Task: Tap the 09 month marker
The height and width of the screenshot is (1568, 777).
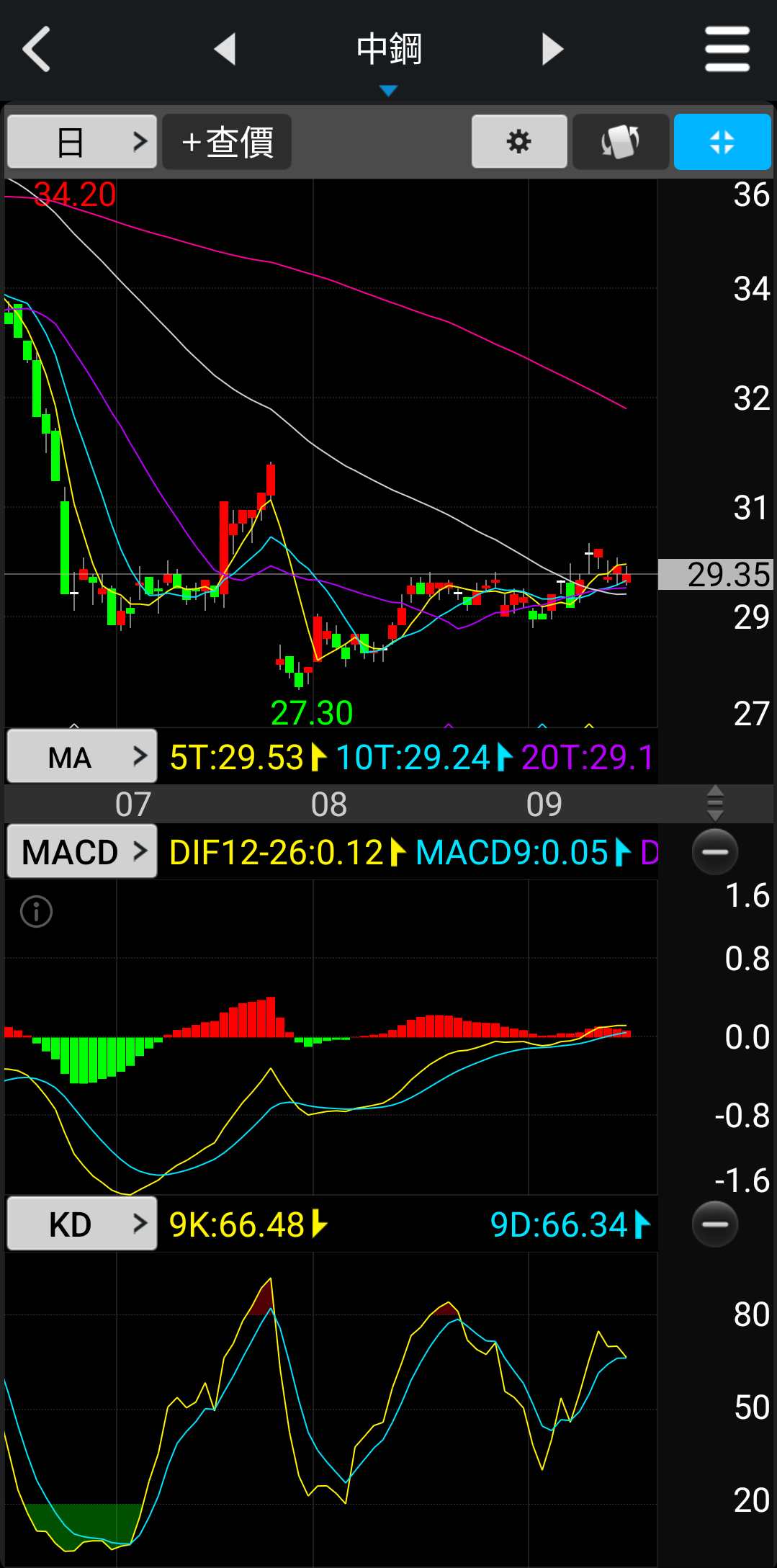Action: 544,805
